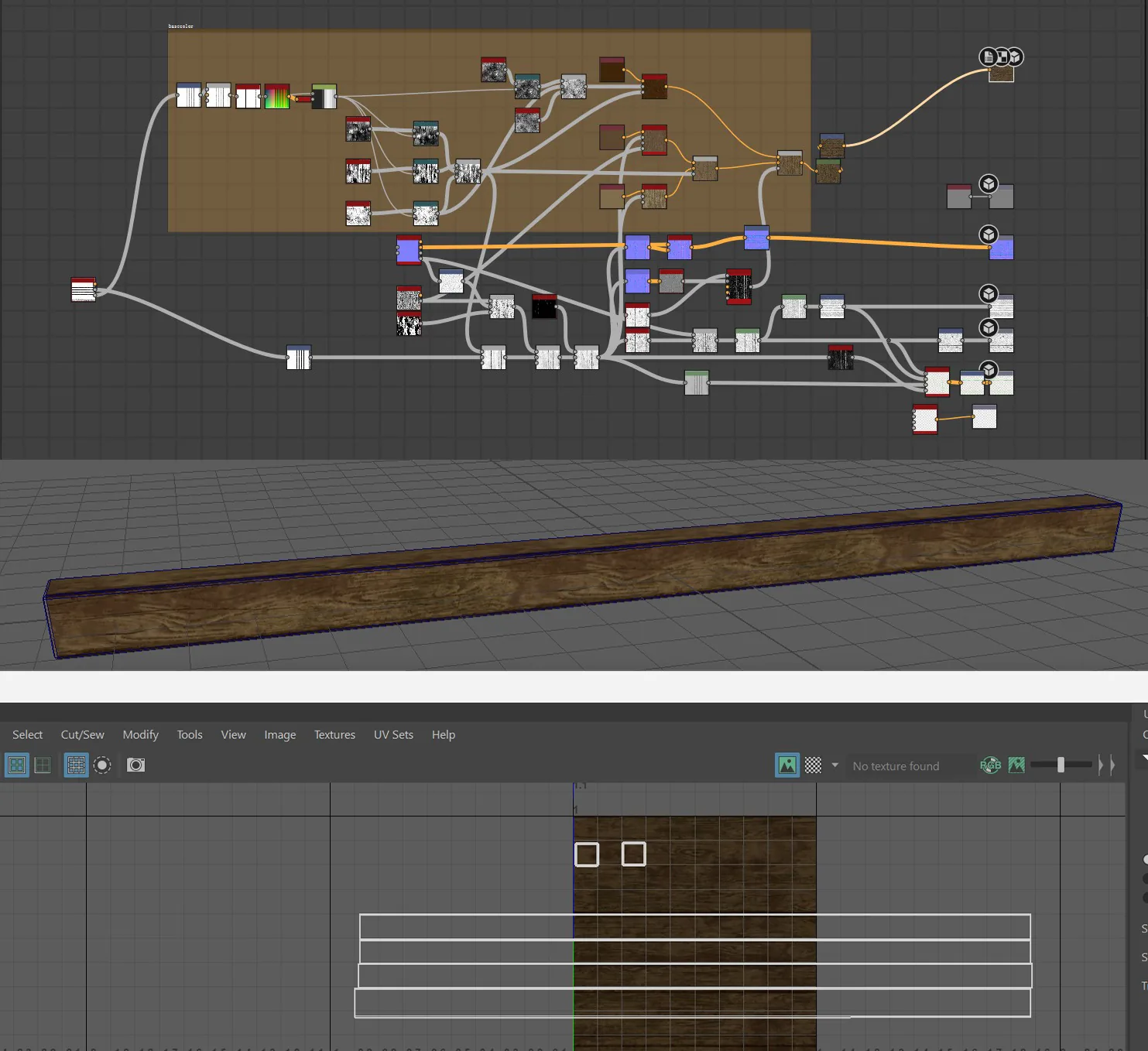
Task: Select the wood base color output node
Action: 1001,74
